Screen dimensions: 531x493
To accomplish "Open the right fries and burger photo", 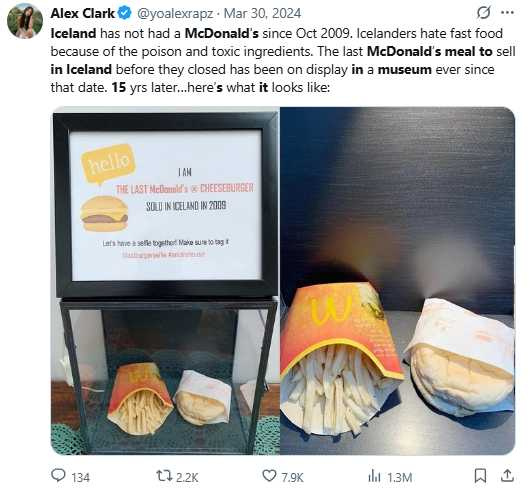I will 398,281.
